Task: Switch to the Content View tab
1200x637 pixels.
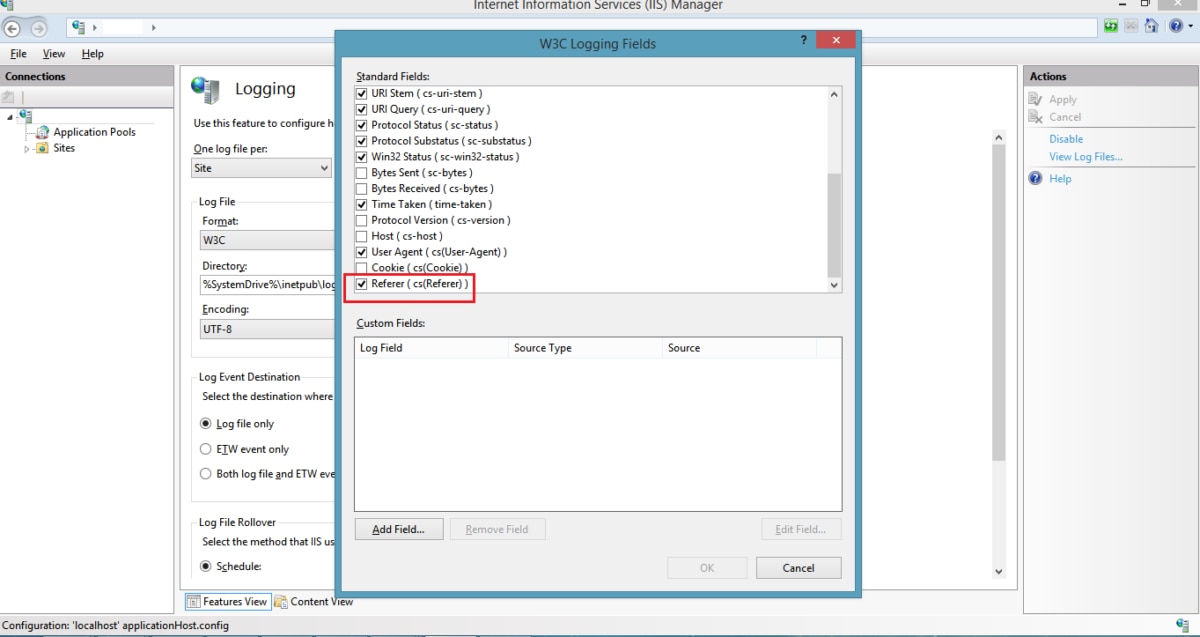Action: pyautogui.click(x=314, y=602)
